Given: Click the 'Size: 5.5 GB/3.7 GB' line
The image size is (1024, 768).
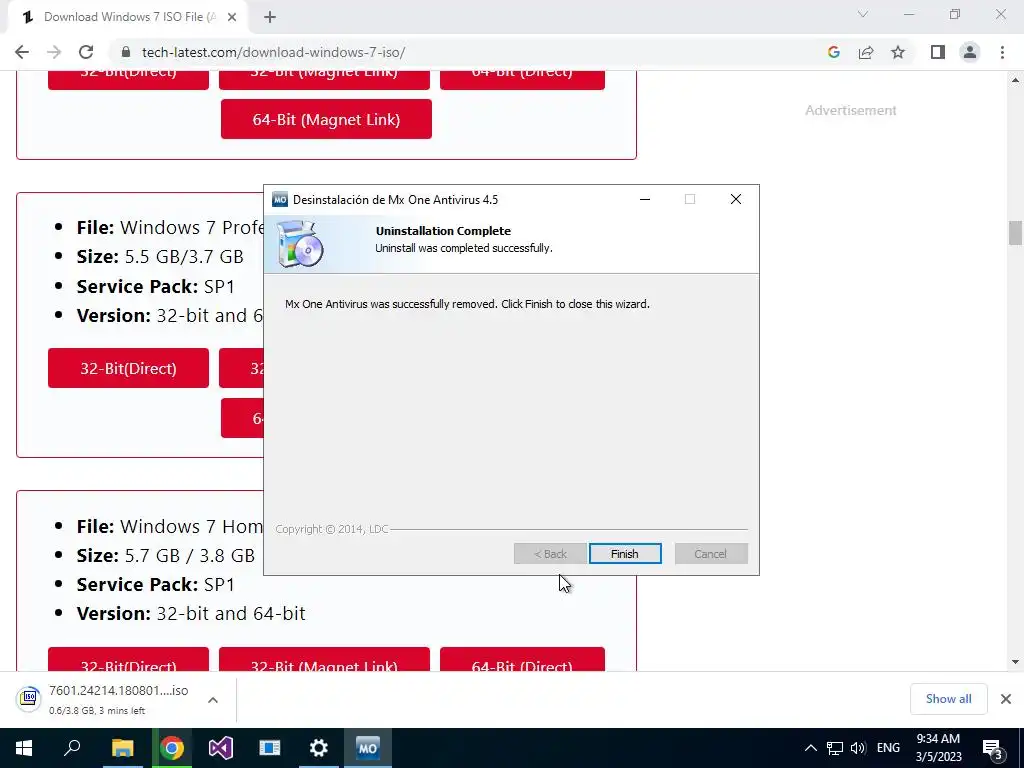Looking at the screenshot, I should point(160,257).
